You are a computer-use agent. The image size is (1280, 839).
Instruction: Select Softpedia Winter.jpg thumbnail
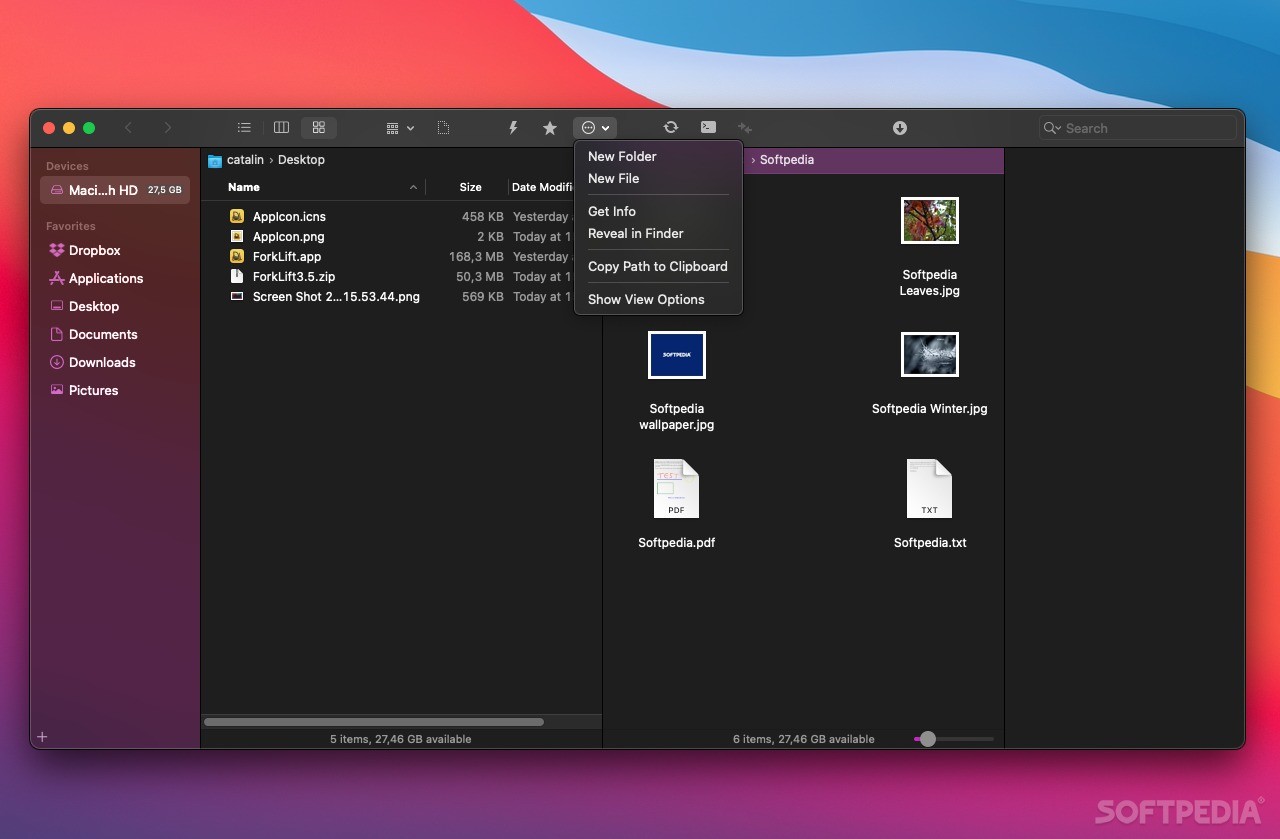930,354
